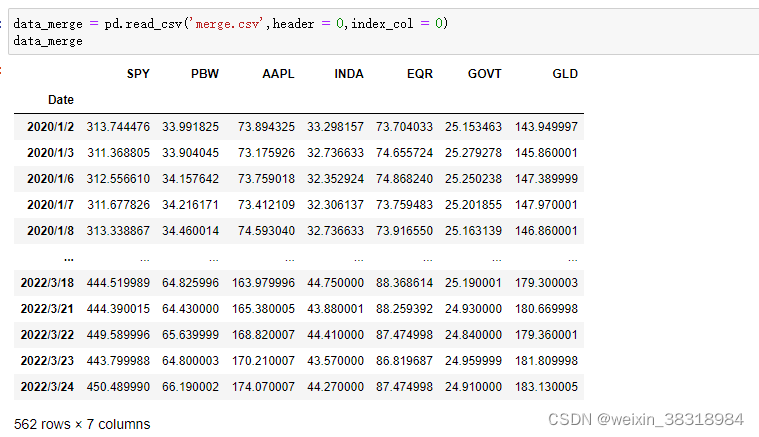Click GLD value 181.809998

546,361
